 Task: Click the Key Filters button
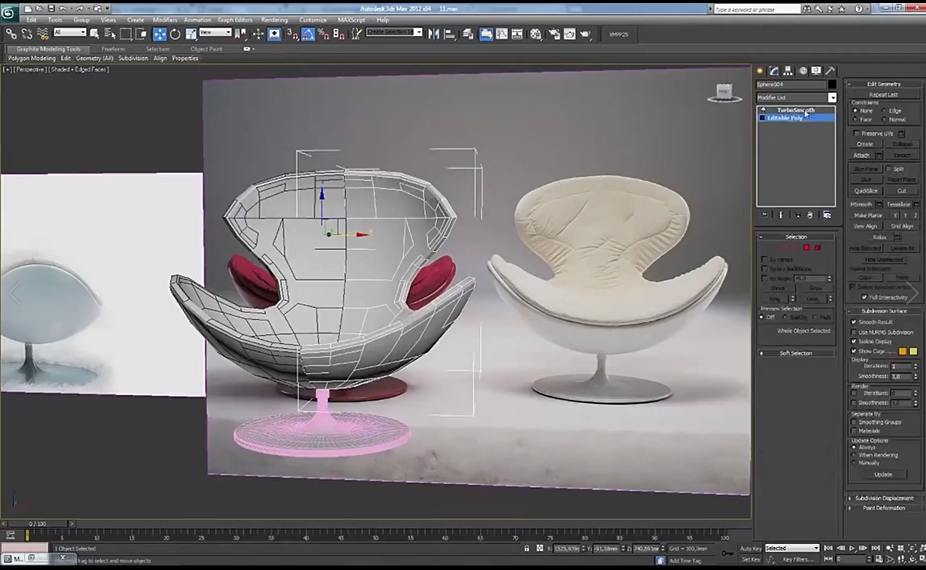(x=797, y=559)
